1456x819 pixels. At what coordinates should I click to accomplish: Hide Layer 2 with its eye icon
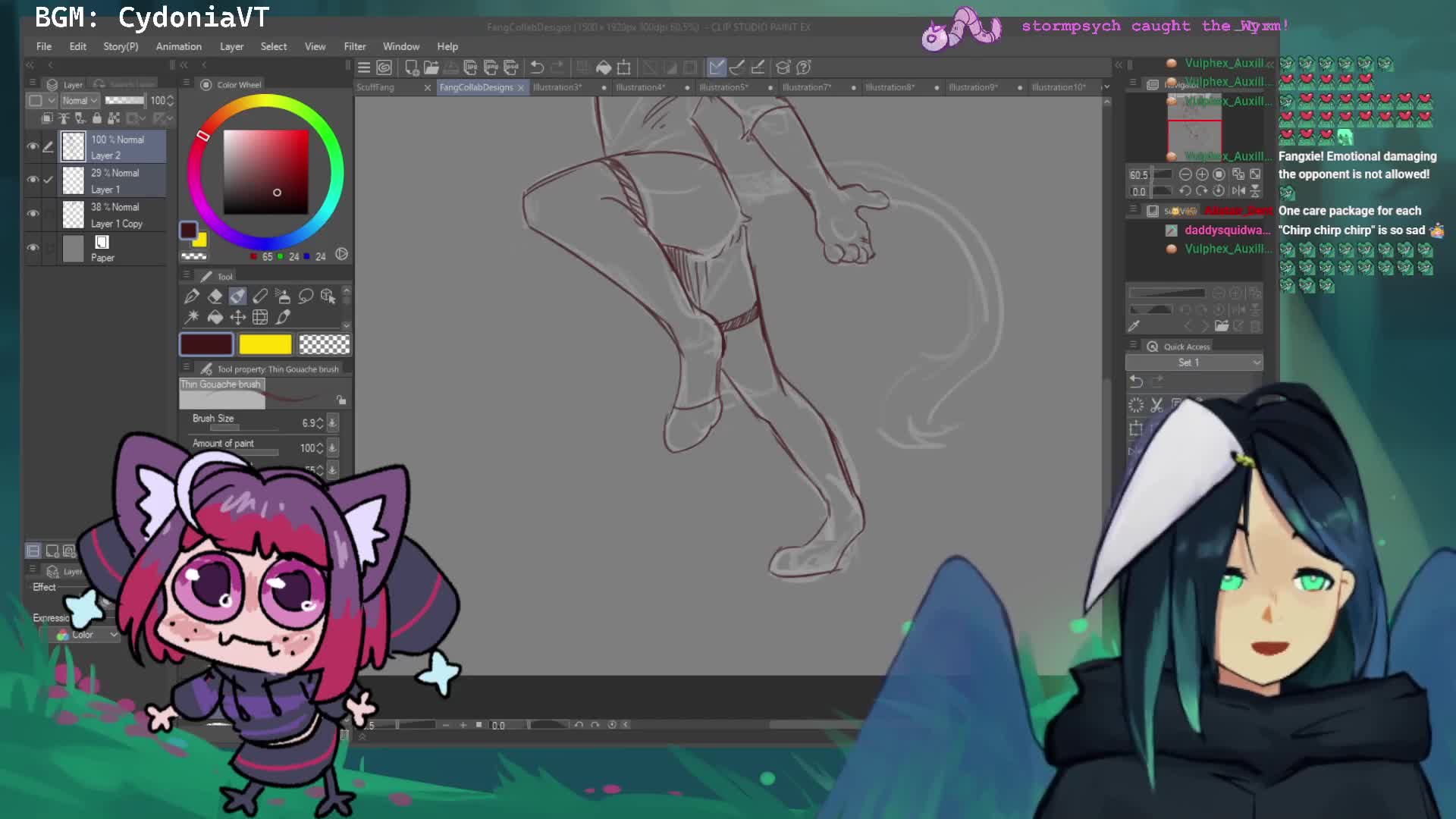pos(33,147)
